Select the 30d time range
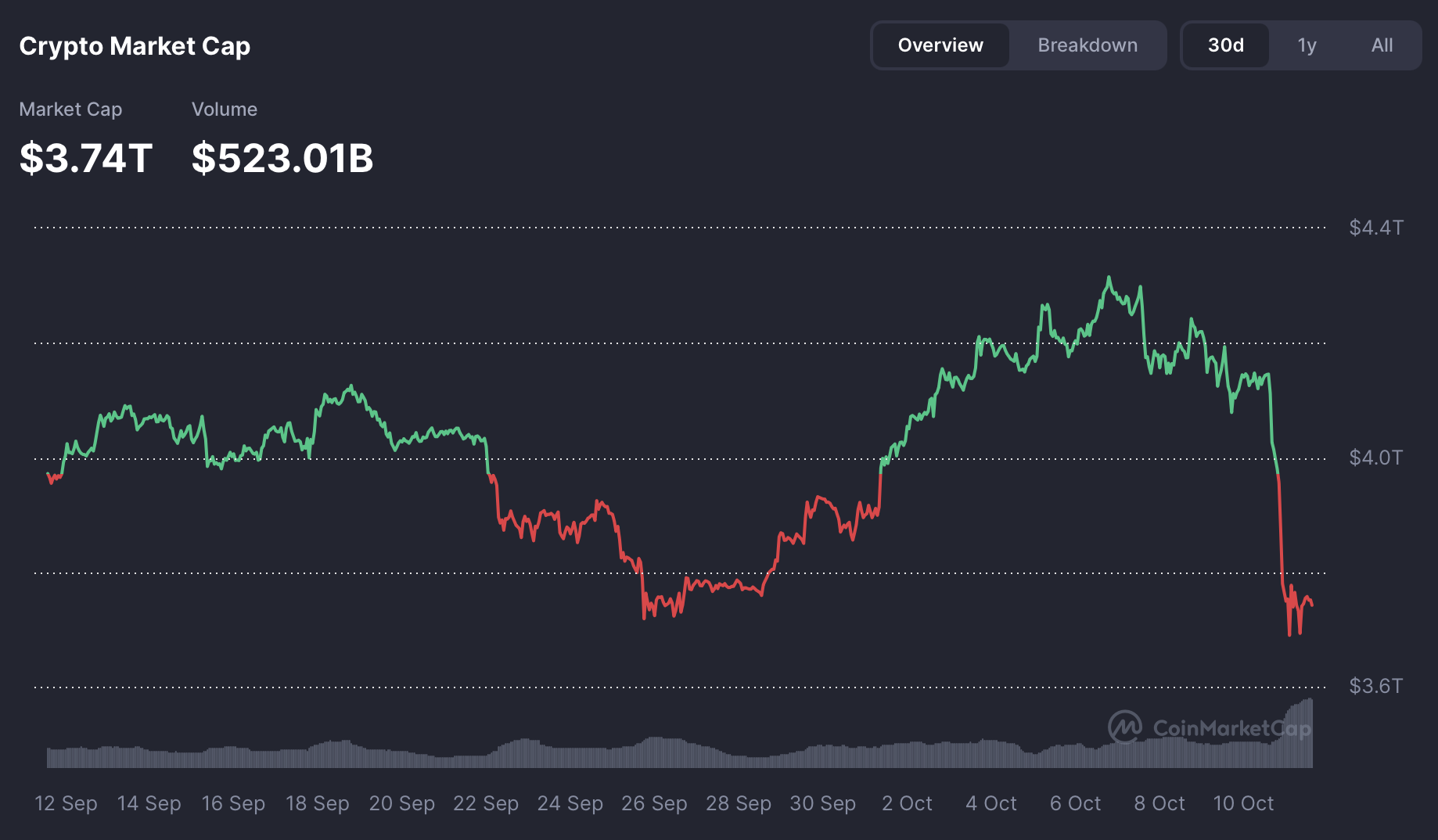The image size is (1438, 840). (1225, 45)
